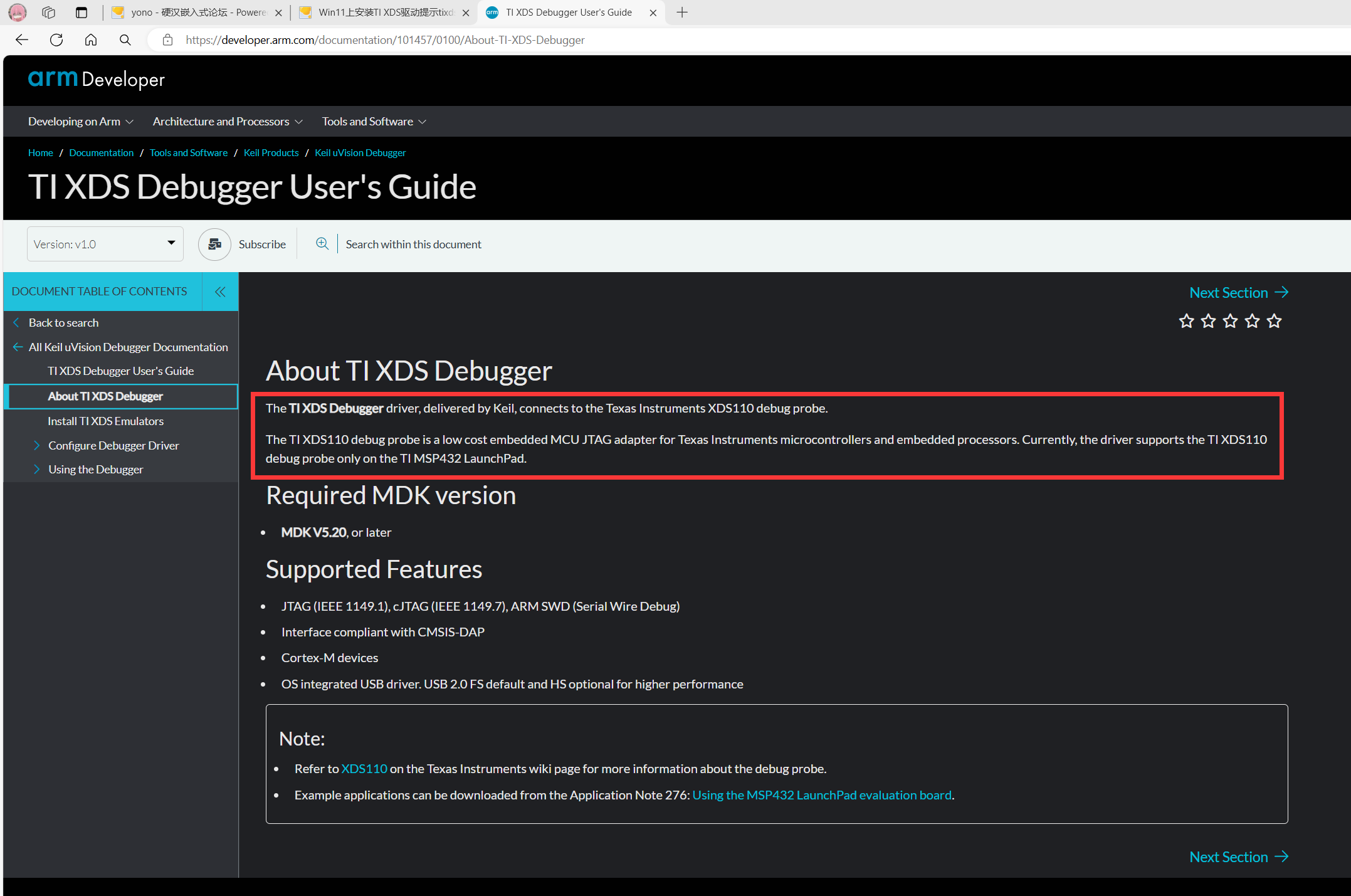
Task: Click 'Interface compliant with CMSIS-DAP' bullet
Action: click(382, 632)
